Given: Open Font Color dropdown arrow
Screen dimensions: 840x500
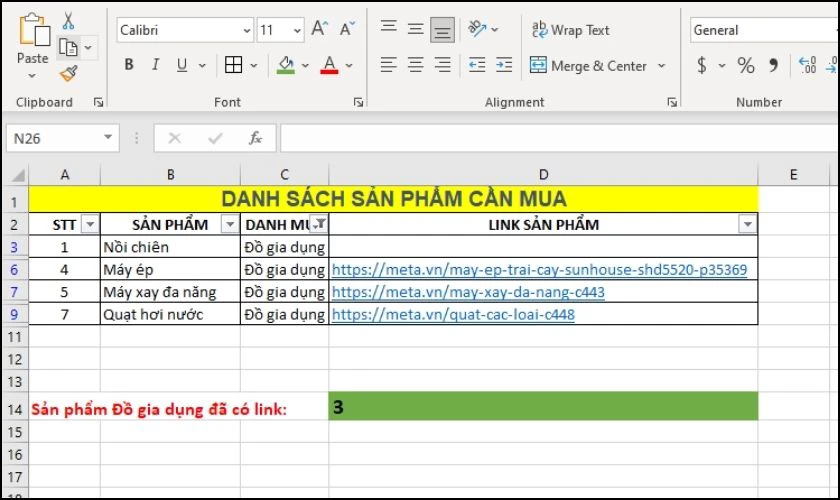Looking at the screenshot, I should tap(349, 65).
